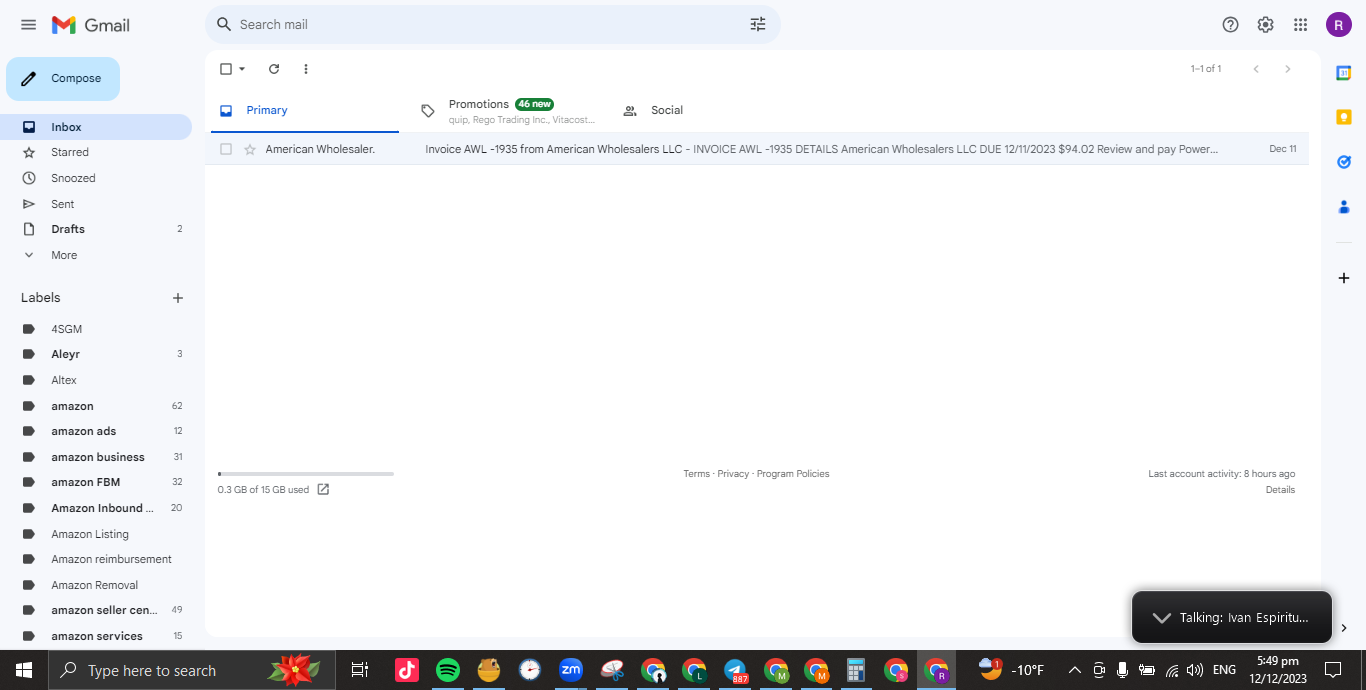1366x690 pixels.
Task: Open the Aleyr label
Action: [96, 354]
